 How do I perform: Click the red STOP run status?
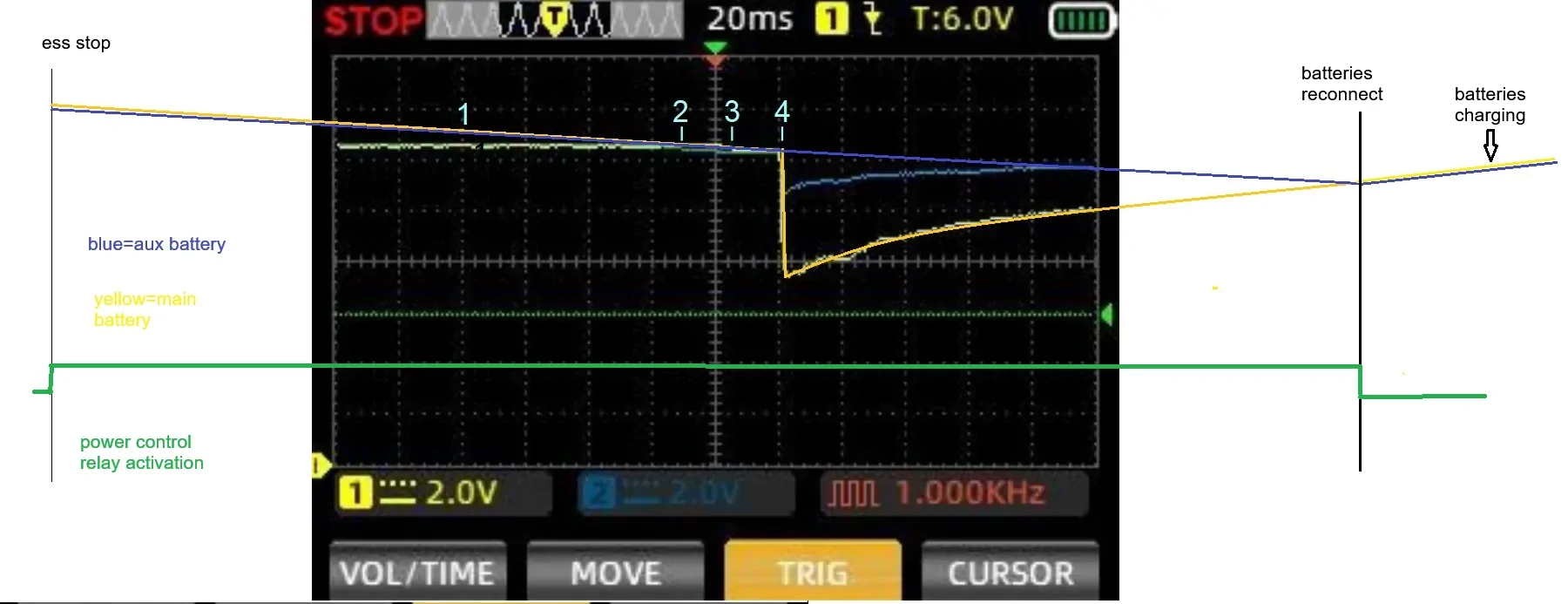[373, 20]
